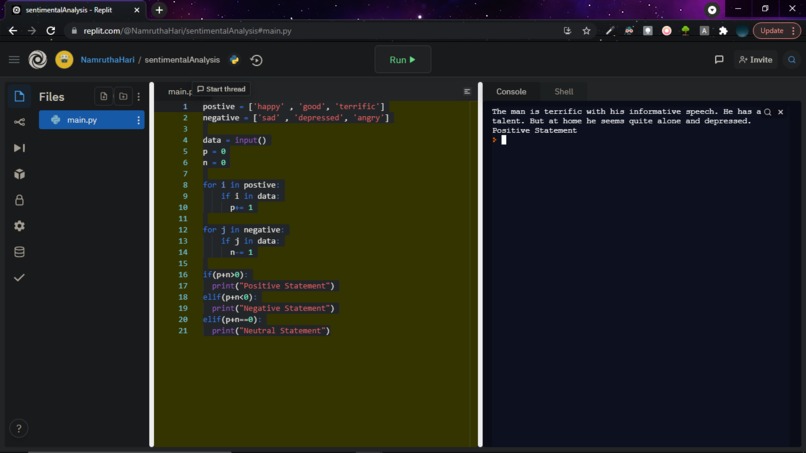
Task: Open the repl history icon
Action: (x=257, y=60)
